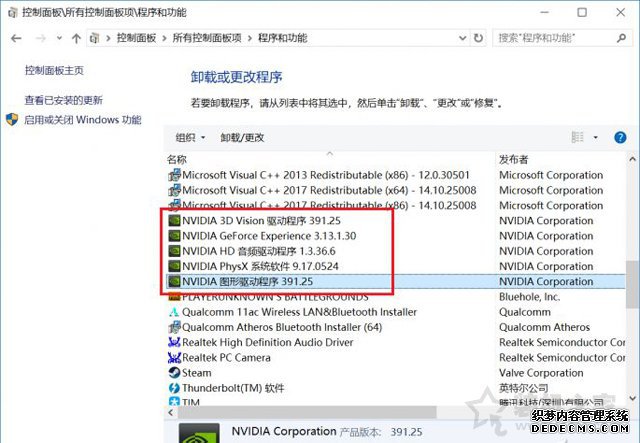Image resolution: width=640 pixels, height=443 pixels.
Task: Open view options dropdown arrow
Action: (x=596, y=138)
